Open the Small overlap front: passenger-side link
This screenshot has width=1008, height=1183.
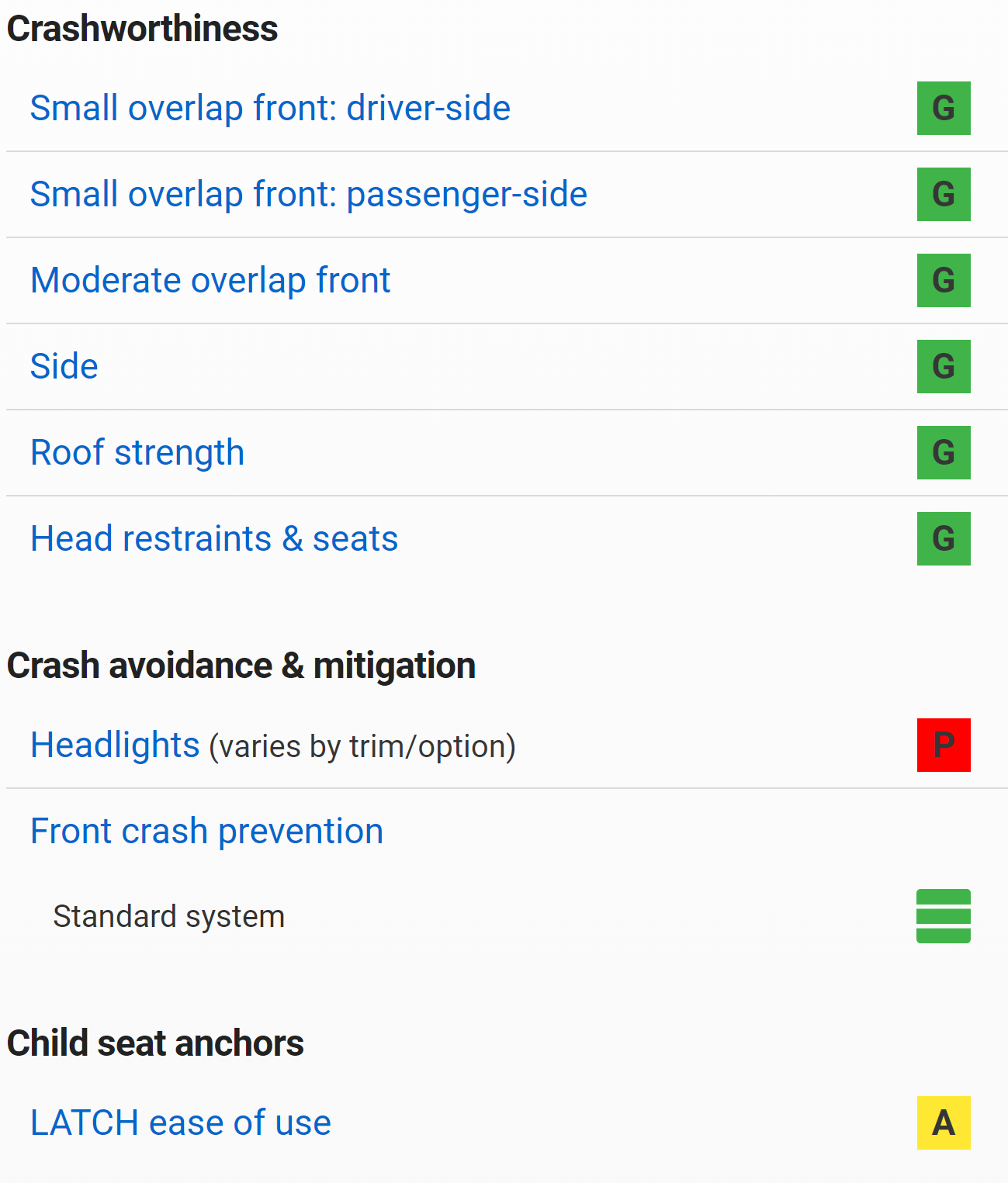pyautogui.click(x=308, y=194)
